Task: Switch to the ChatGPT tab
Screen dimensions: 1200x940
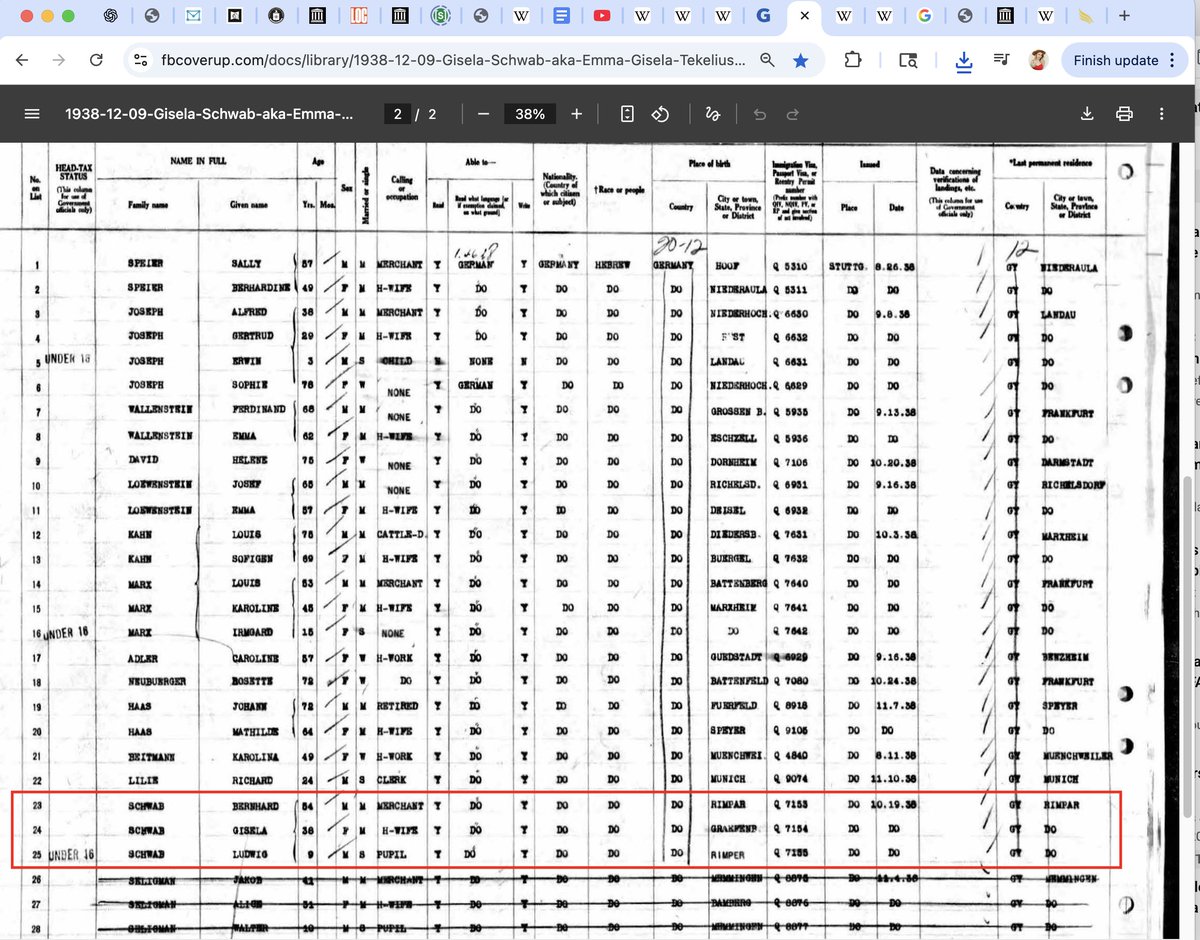Action: pyautogui.click(x=111, y=16)
